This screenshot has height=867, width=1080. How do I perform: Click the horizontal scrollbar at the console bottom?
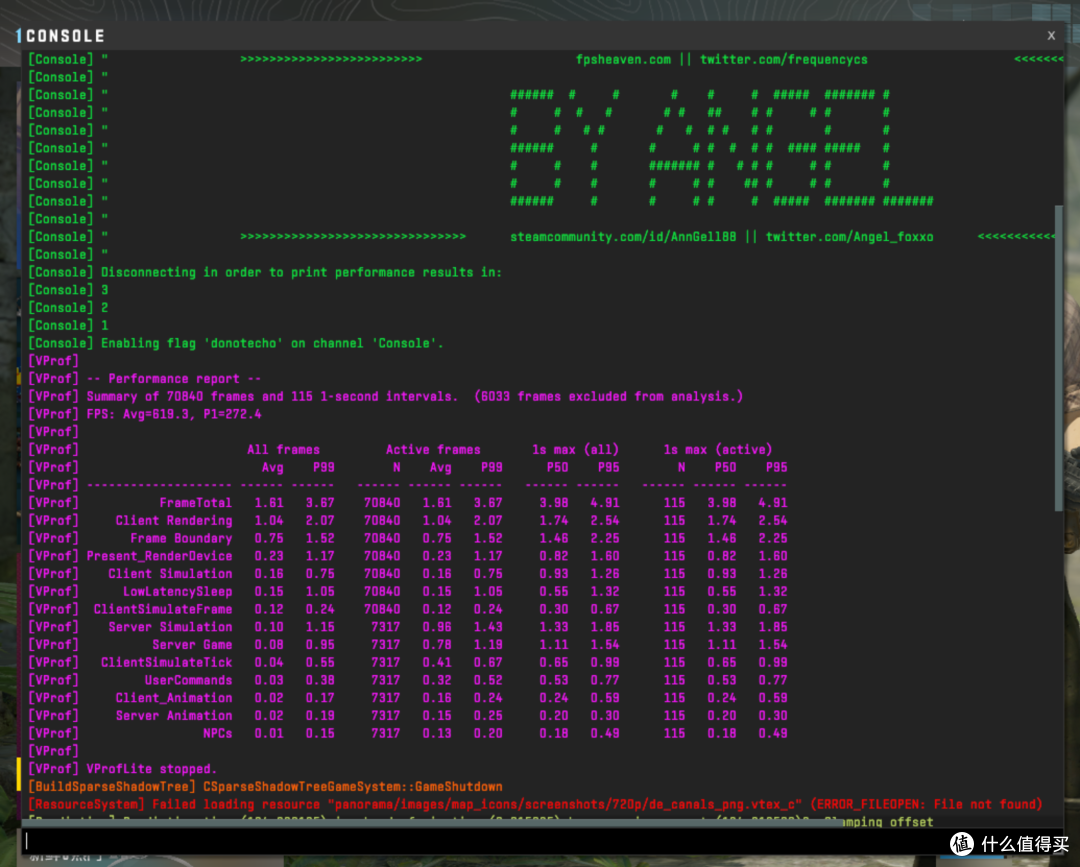click(434, 822)
